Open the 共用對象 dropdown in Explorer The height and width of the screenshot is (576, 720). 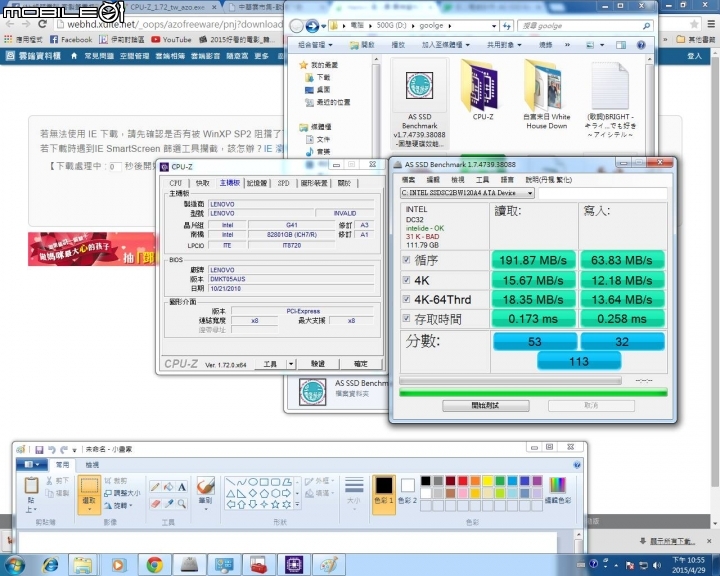(x=504, y=45)
